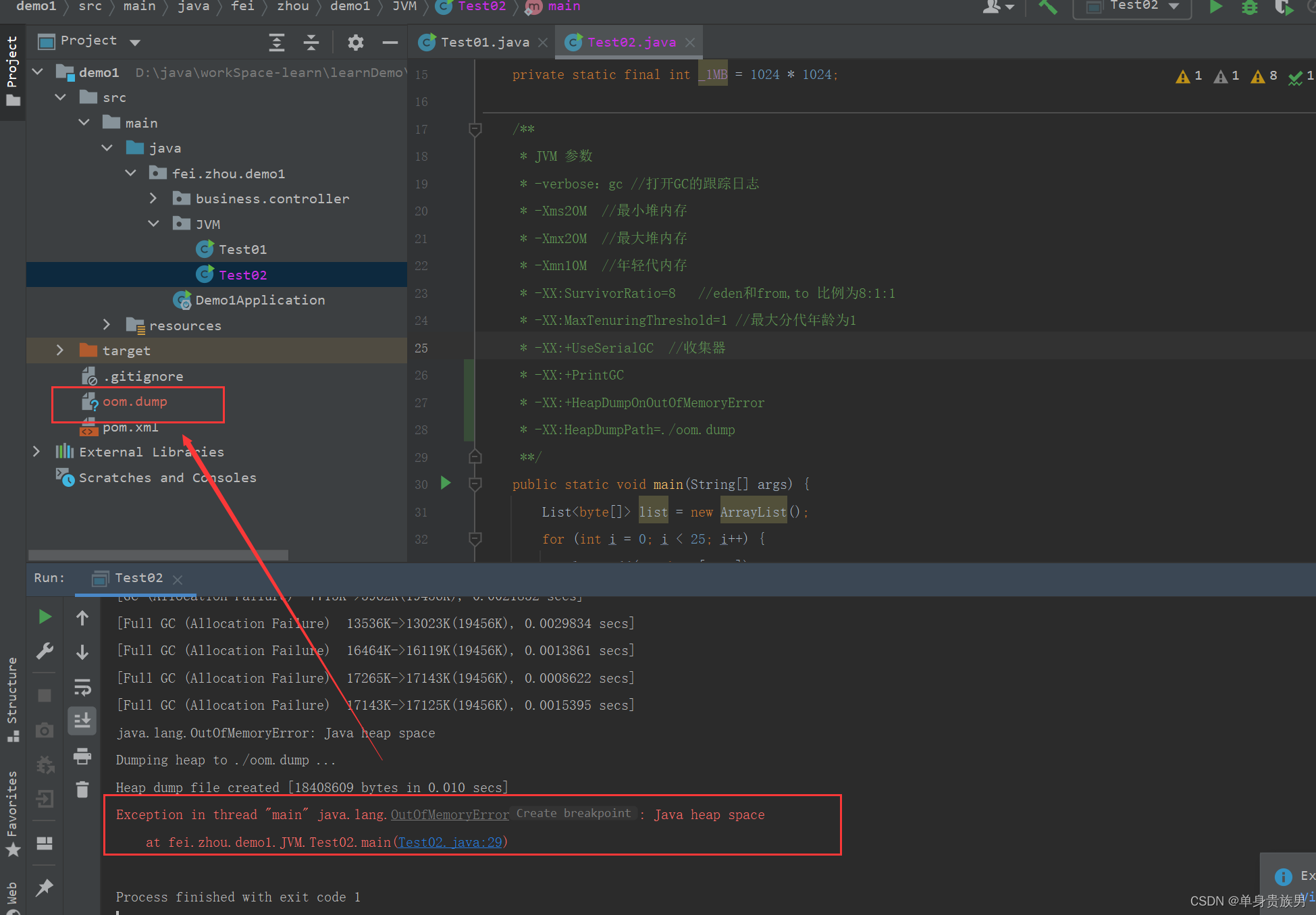1316x915 pixels.
Task: Run Test02 from the top toolbar
Action: coord(1215,7)
